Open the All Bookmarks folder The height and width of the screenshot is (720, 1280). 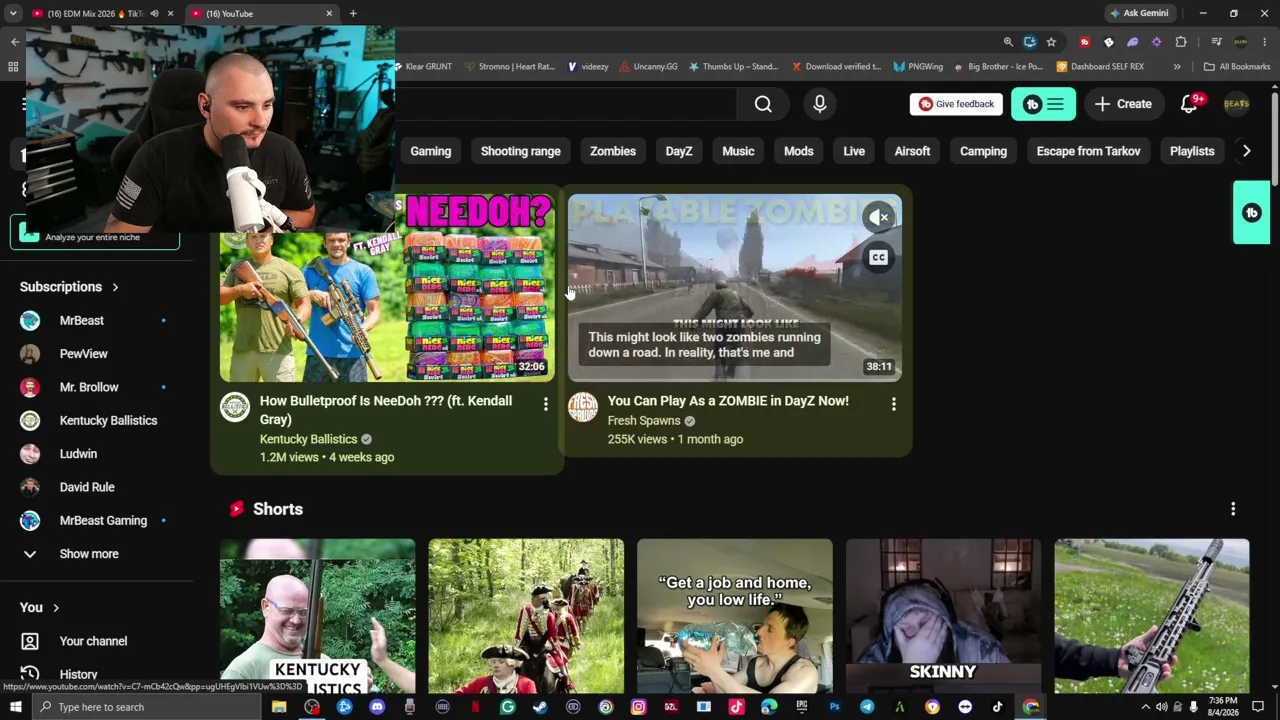[1237, 67]
